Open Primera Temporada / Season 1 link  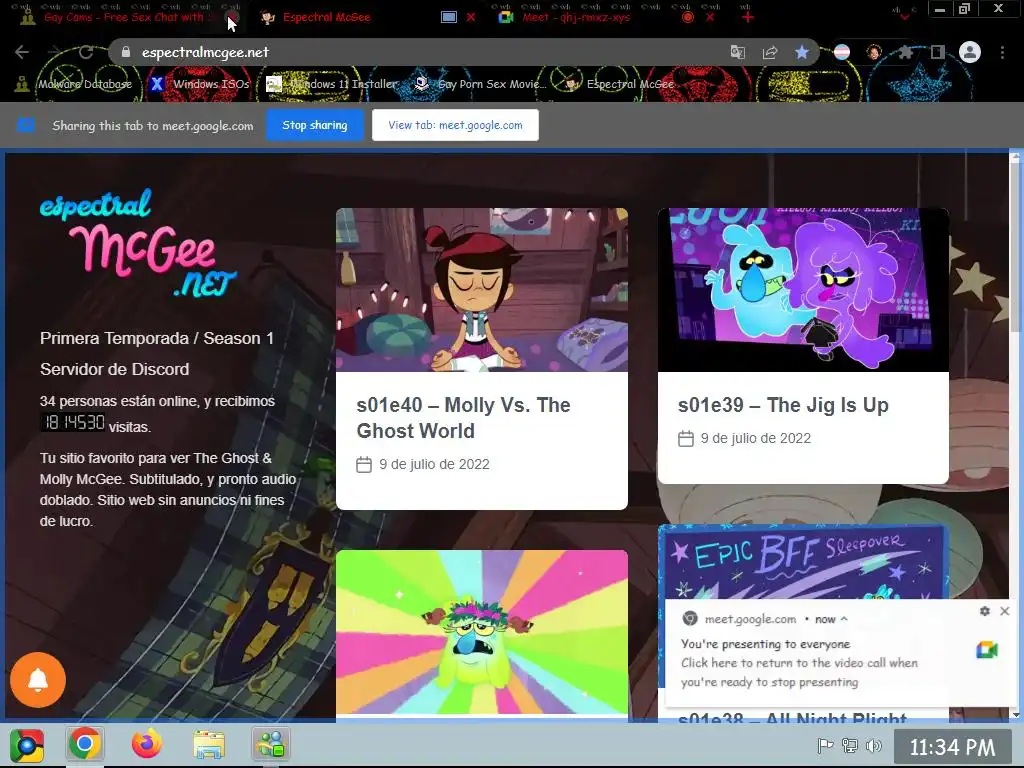click(x=157, y=338)
